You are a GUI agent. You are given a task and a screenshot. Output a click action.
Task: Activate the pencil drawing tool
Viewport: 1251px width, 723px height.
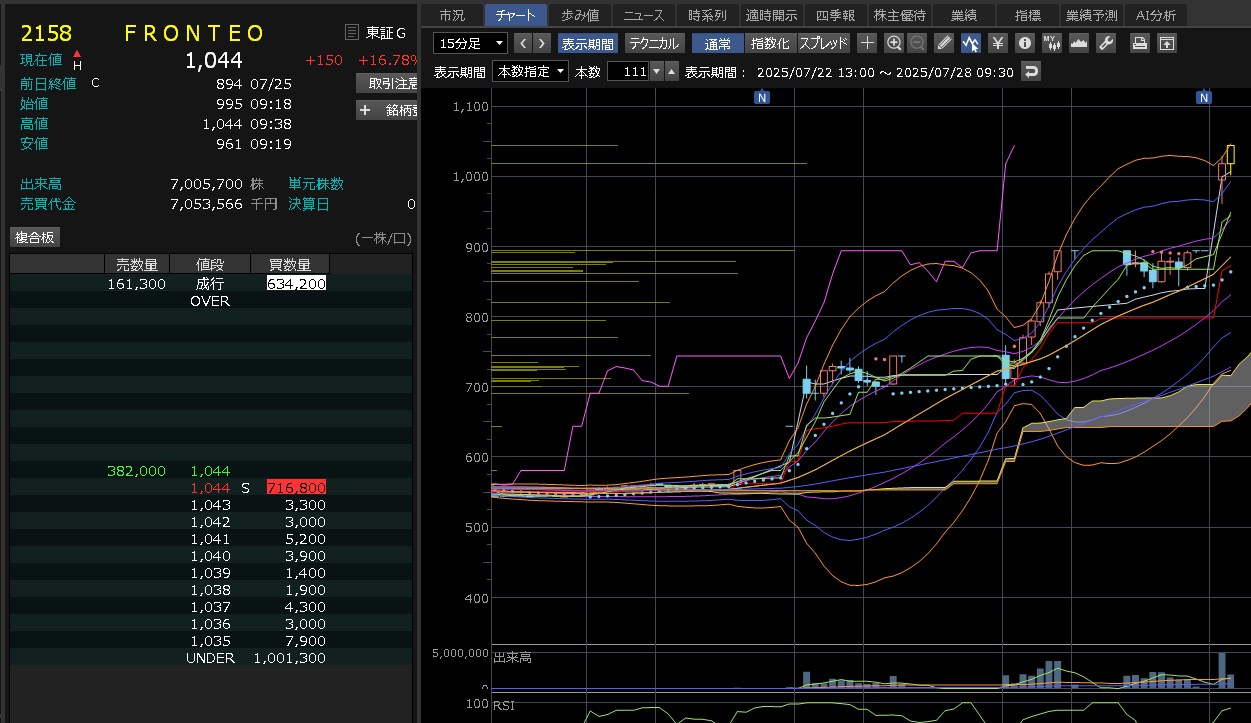coord(944,43)
